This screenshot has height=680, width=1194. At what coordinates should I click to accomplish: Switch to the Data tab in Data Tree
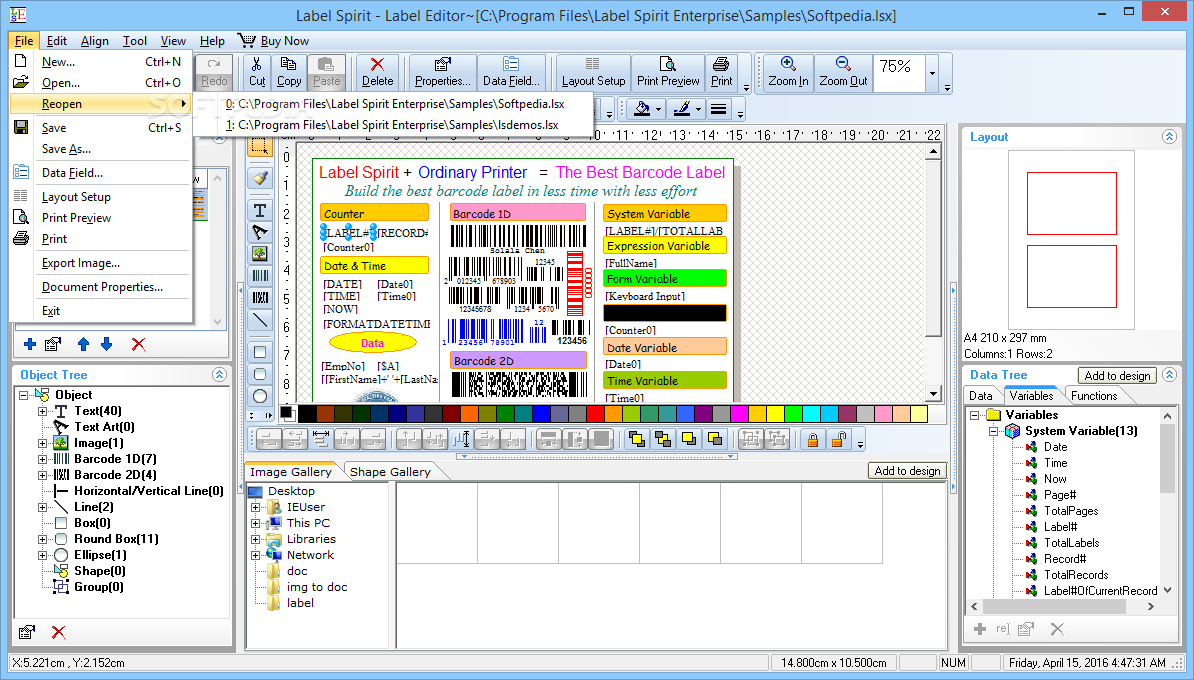(981, 396)
